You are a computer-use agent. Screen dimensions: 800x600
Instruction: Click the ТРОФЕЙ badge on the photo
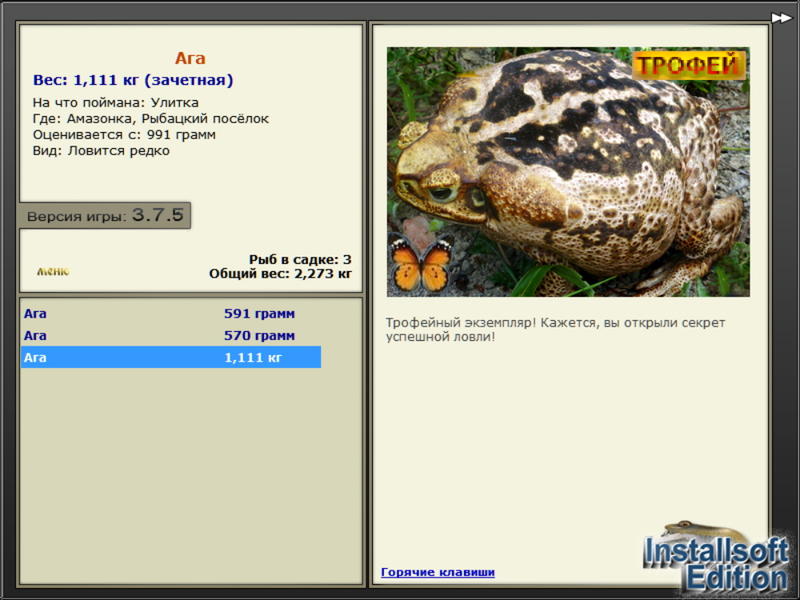pyautogui.click(x=688, y=65)
